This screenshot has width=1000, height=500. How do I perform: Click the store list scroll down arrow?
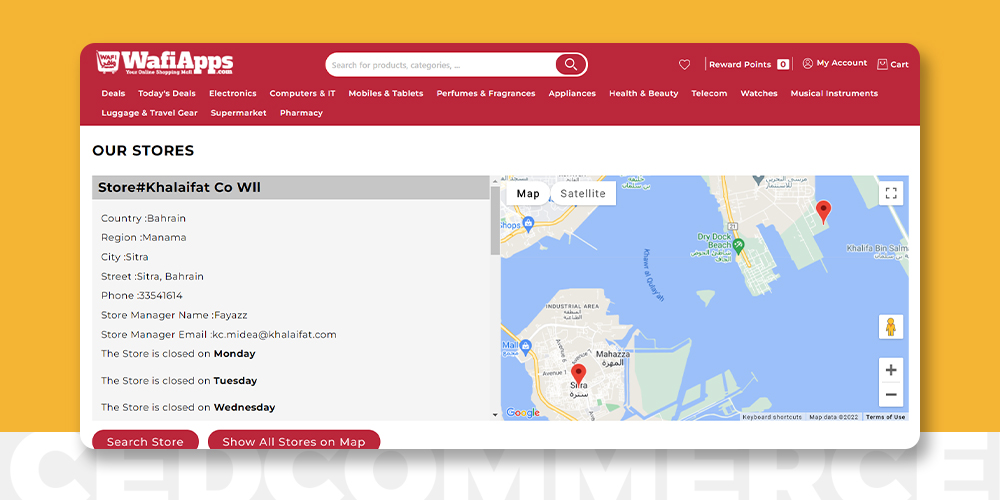pyautogui.click(x=496, y=415)
